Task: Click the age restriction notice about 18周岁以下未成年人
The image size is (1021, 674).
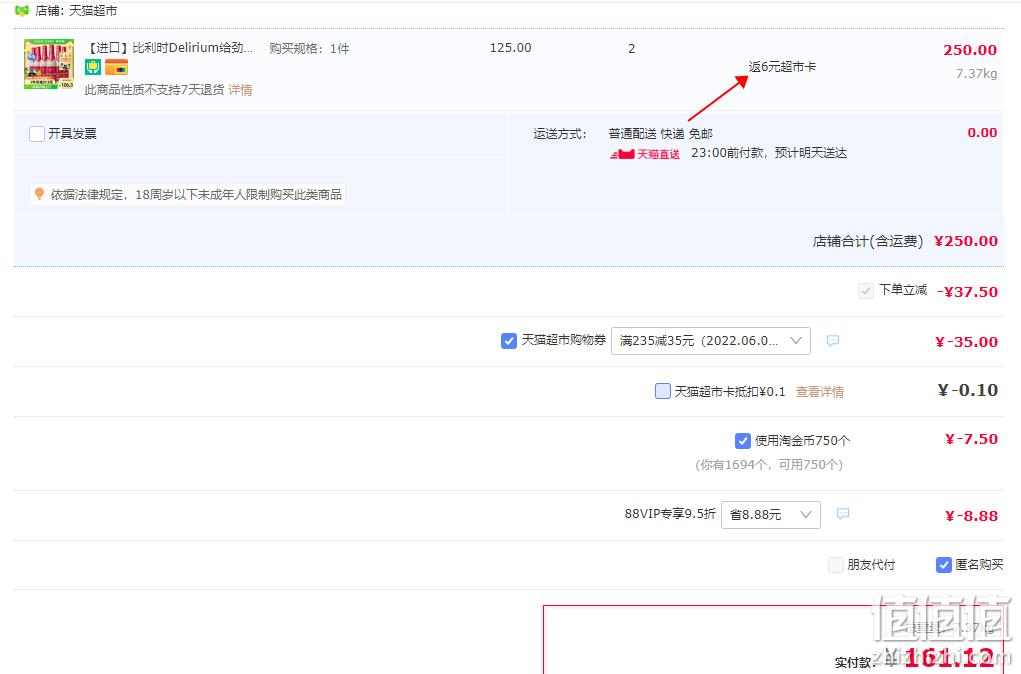Action: pos(196,194)
